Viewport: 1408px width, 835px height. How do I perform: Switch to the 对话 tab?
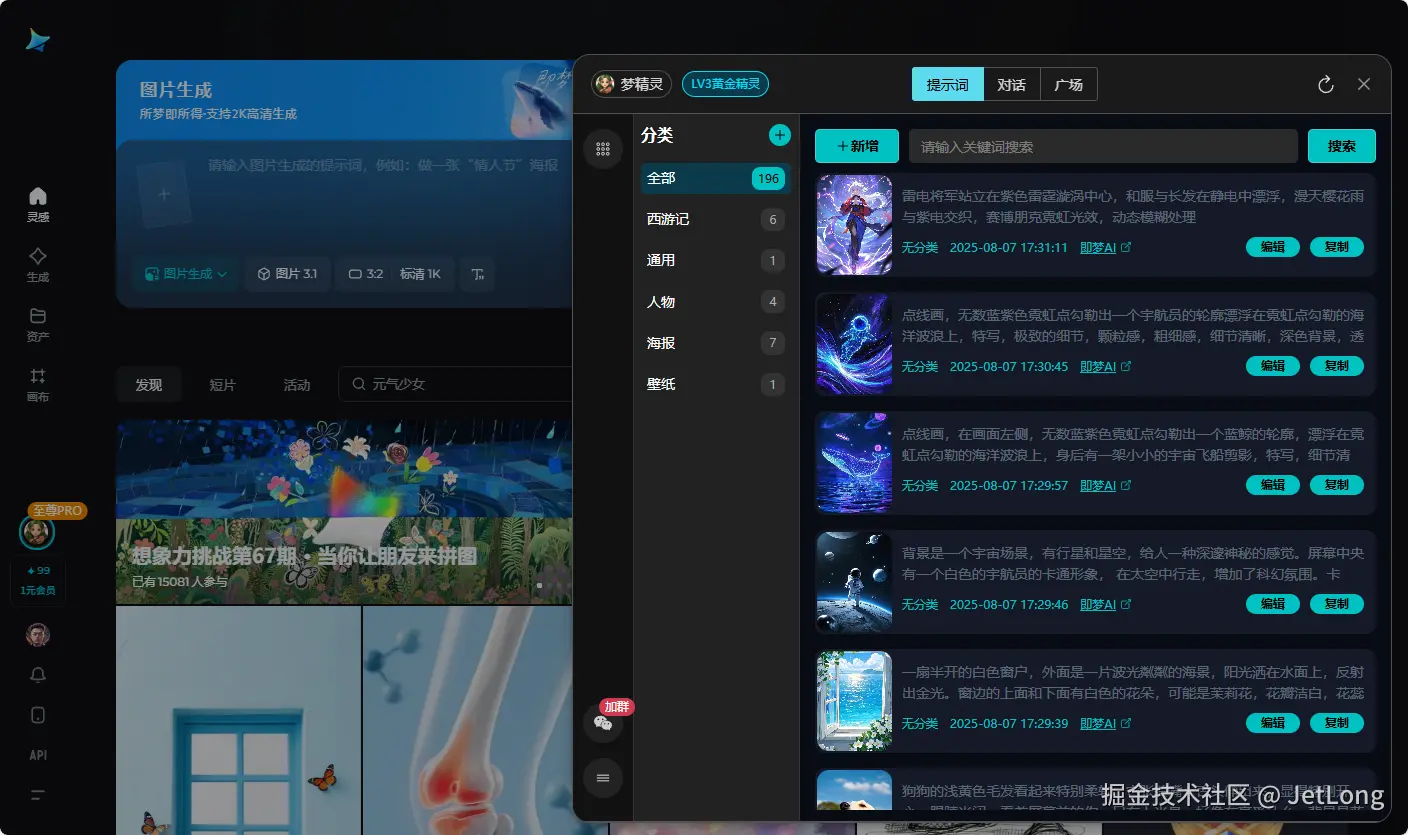(x=1012, y=84)
